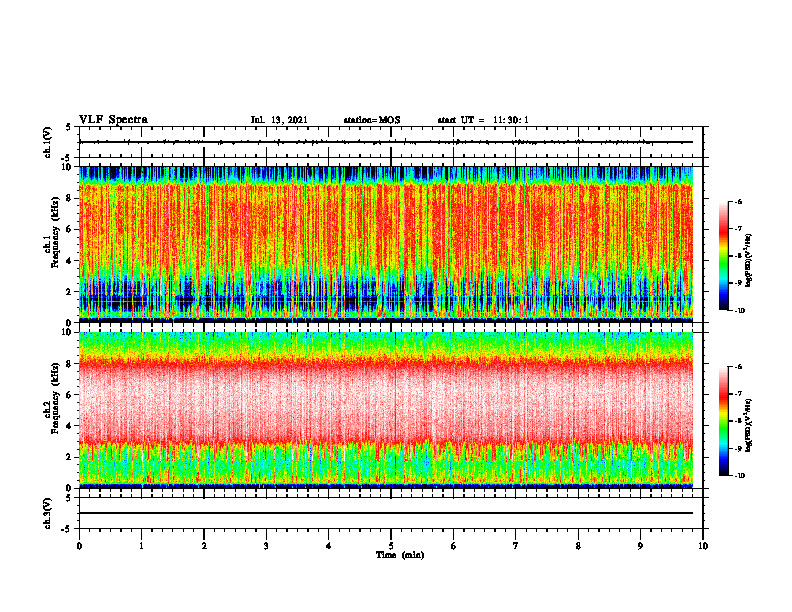Screen dimensions: 792x612
Task: Click the "5" minute time tick label
Action: pos(391,546)
